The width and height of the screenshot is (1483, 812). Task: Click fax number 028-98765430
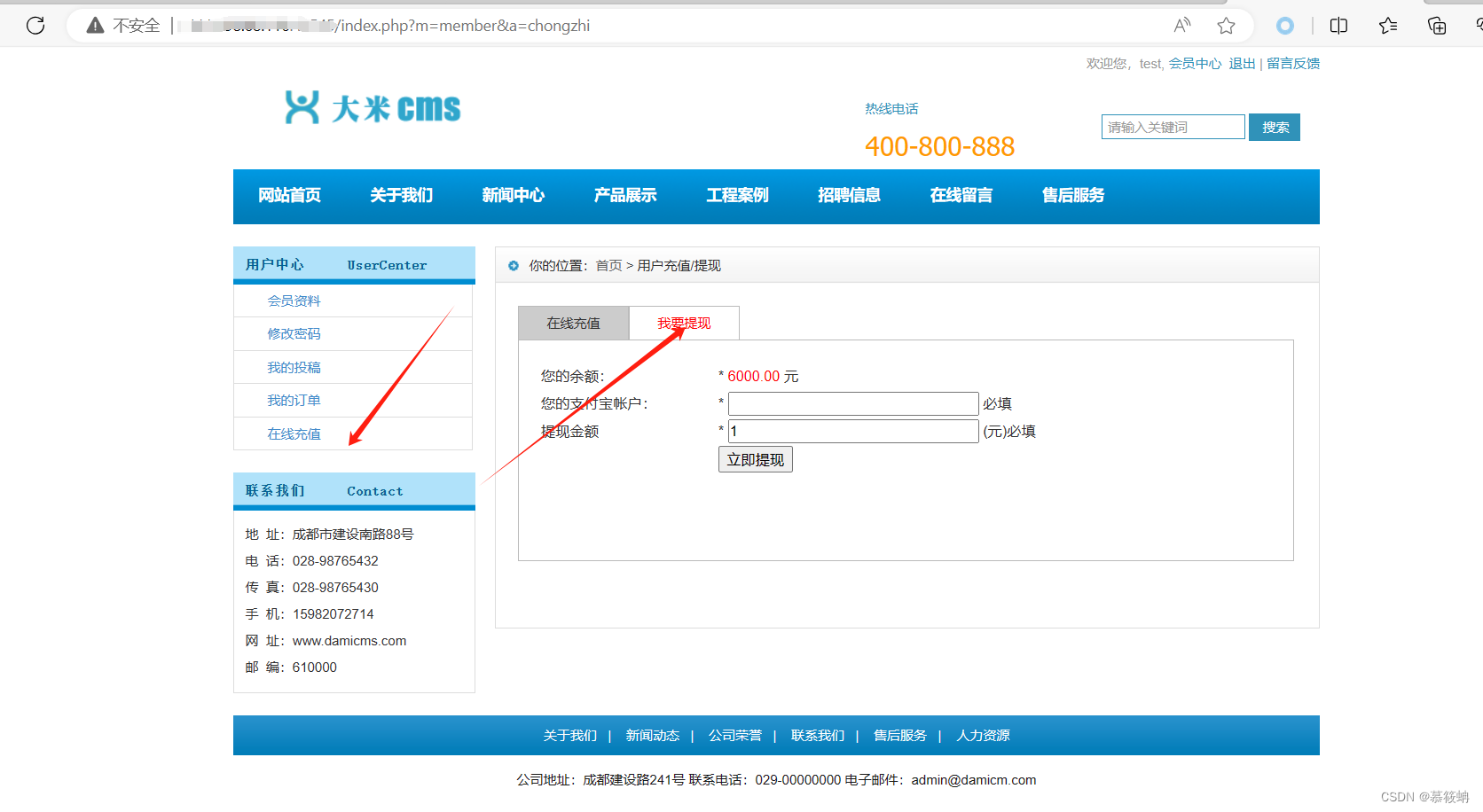click(x=335, y=588)
